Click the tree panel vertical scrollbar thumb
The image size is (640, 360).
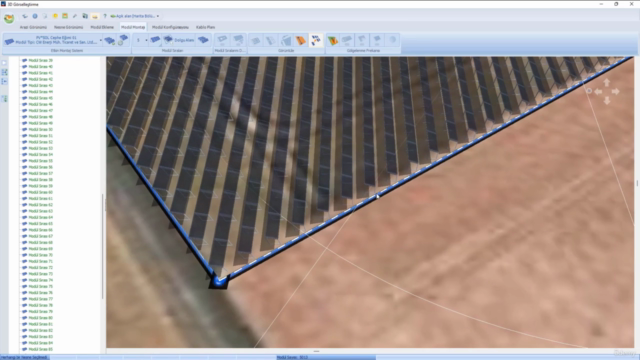(102, 246)
